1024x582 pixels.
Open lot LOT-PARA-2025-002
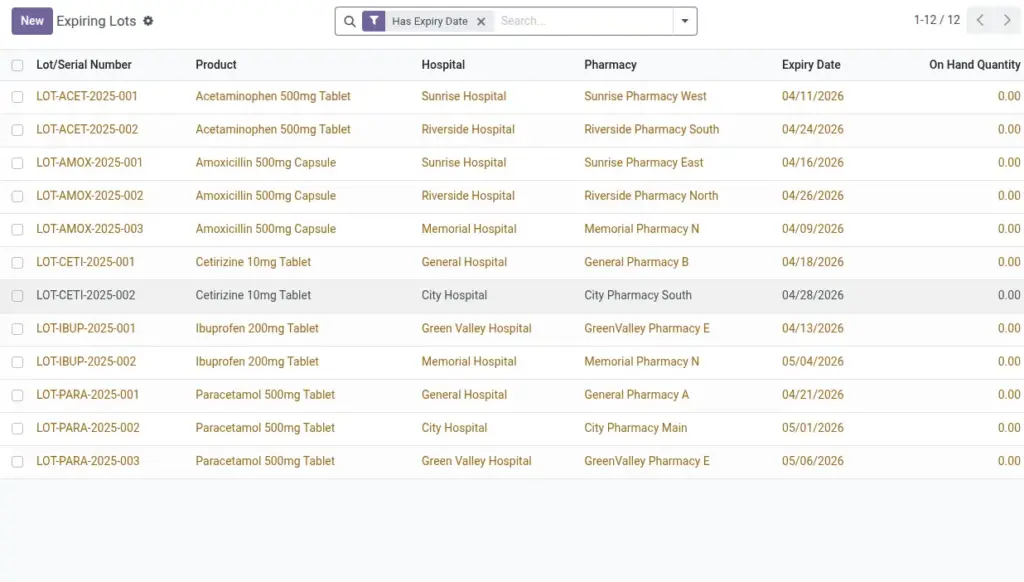click(x=88, y=428)
